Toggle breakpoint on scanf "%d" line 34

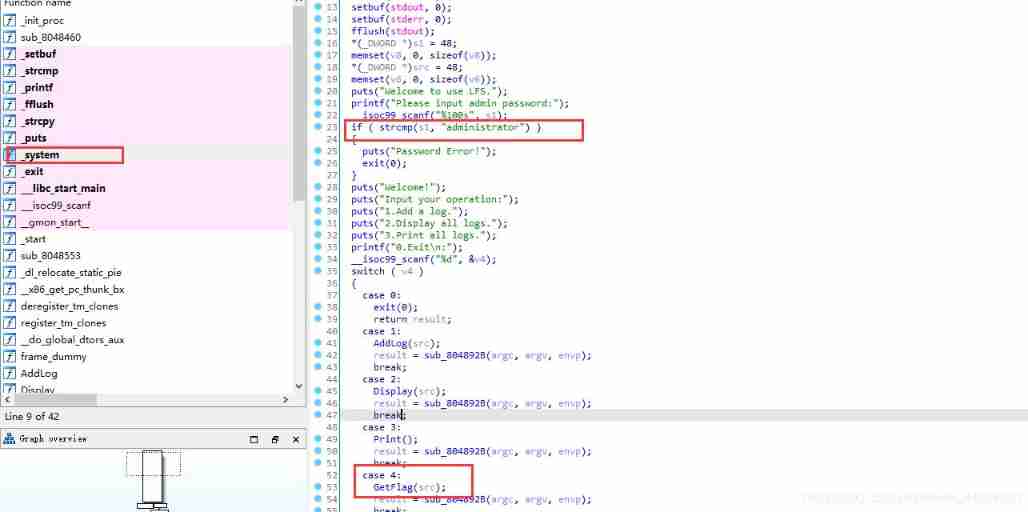tap(317, 259)
